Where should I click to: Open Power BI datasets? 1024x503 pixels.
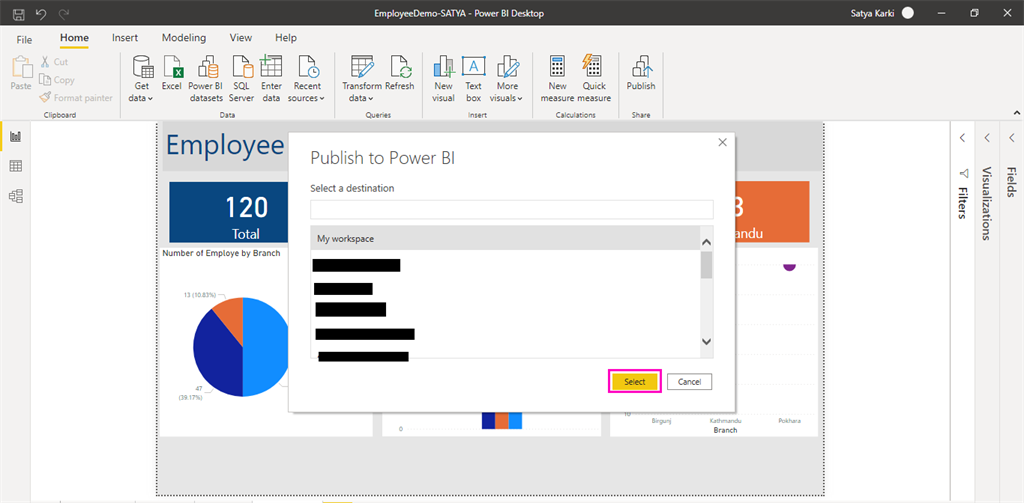[206, 78]
